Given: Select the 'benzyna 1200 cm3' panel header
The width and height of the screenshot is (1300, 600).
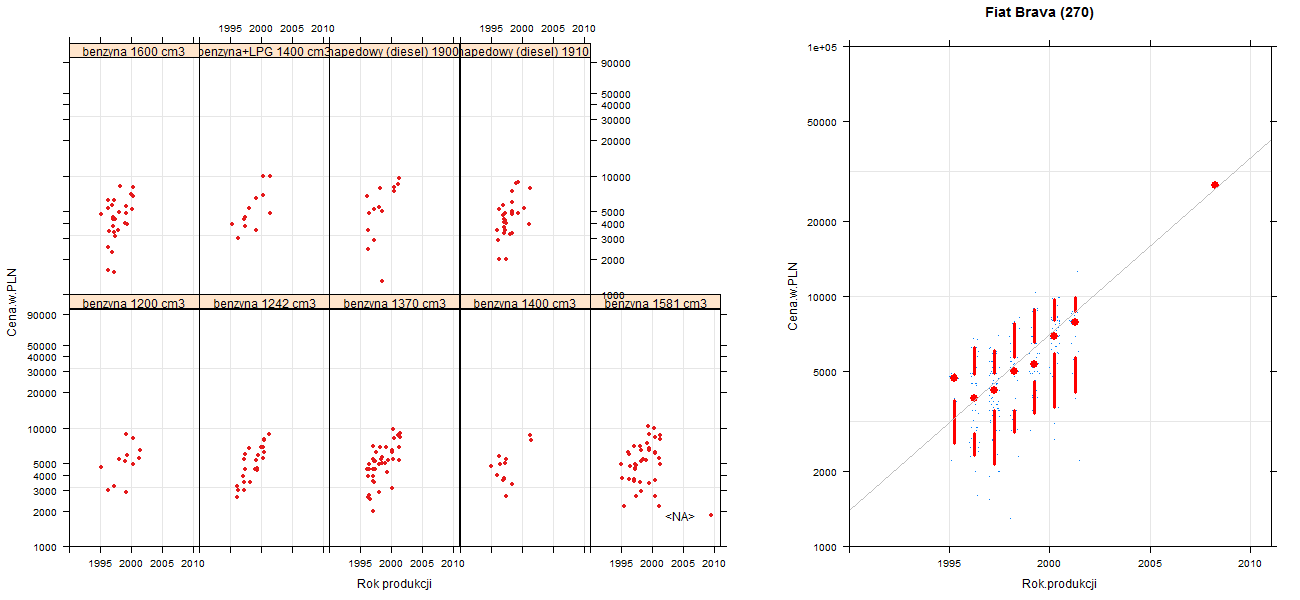Looking at the screenshot, I should coord(134,302).
